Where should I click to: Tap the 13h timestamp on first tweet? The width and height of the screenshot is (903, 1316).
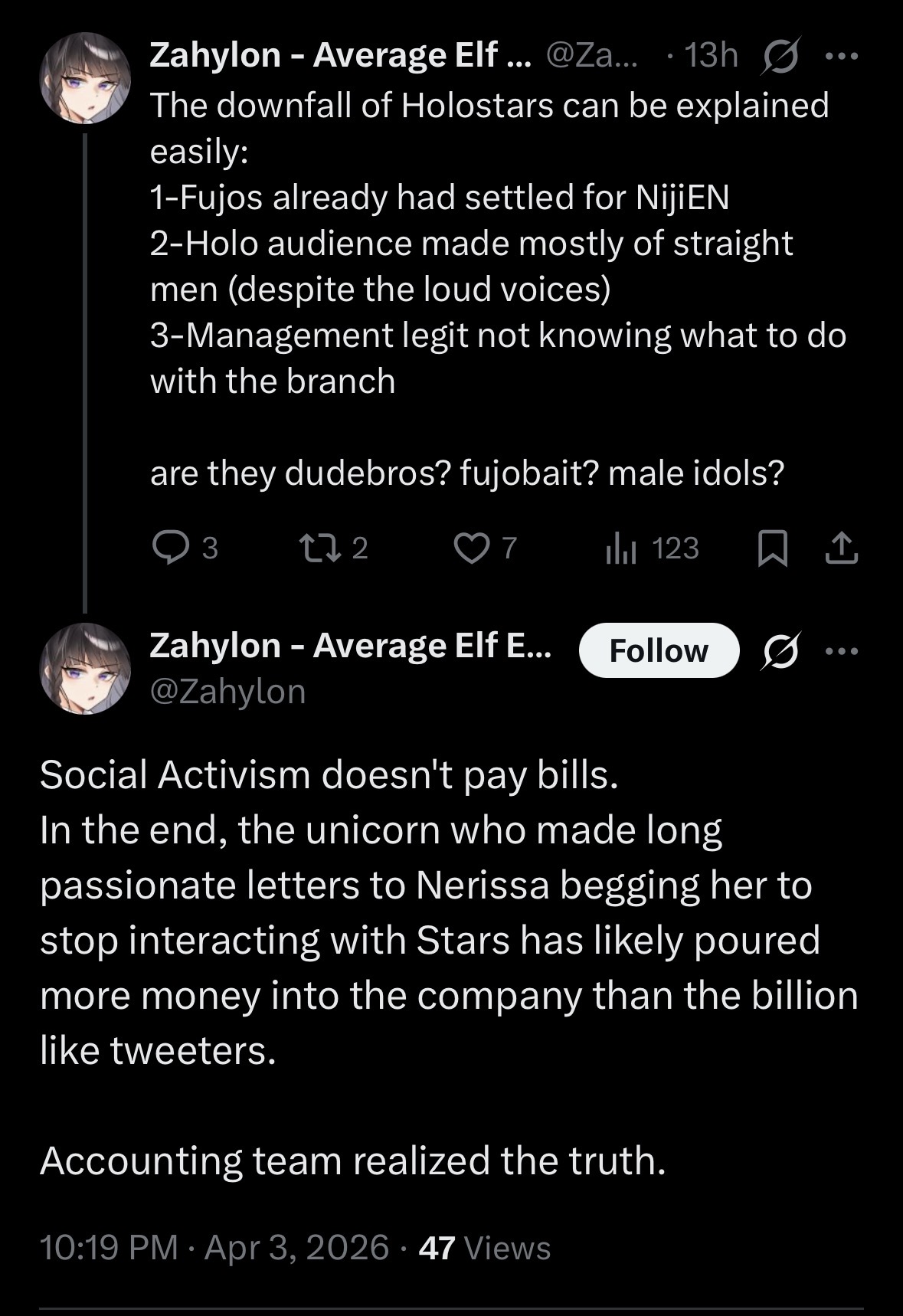tap(711, 55)
